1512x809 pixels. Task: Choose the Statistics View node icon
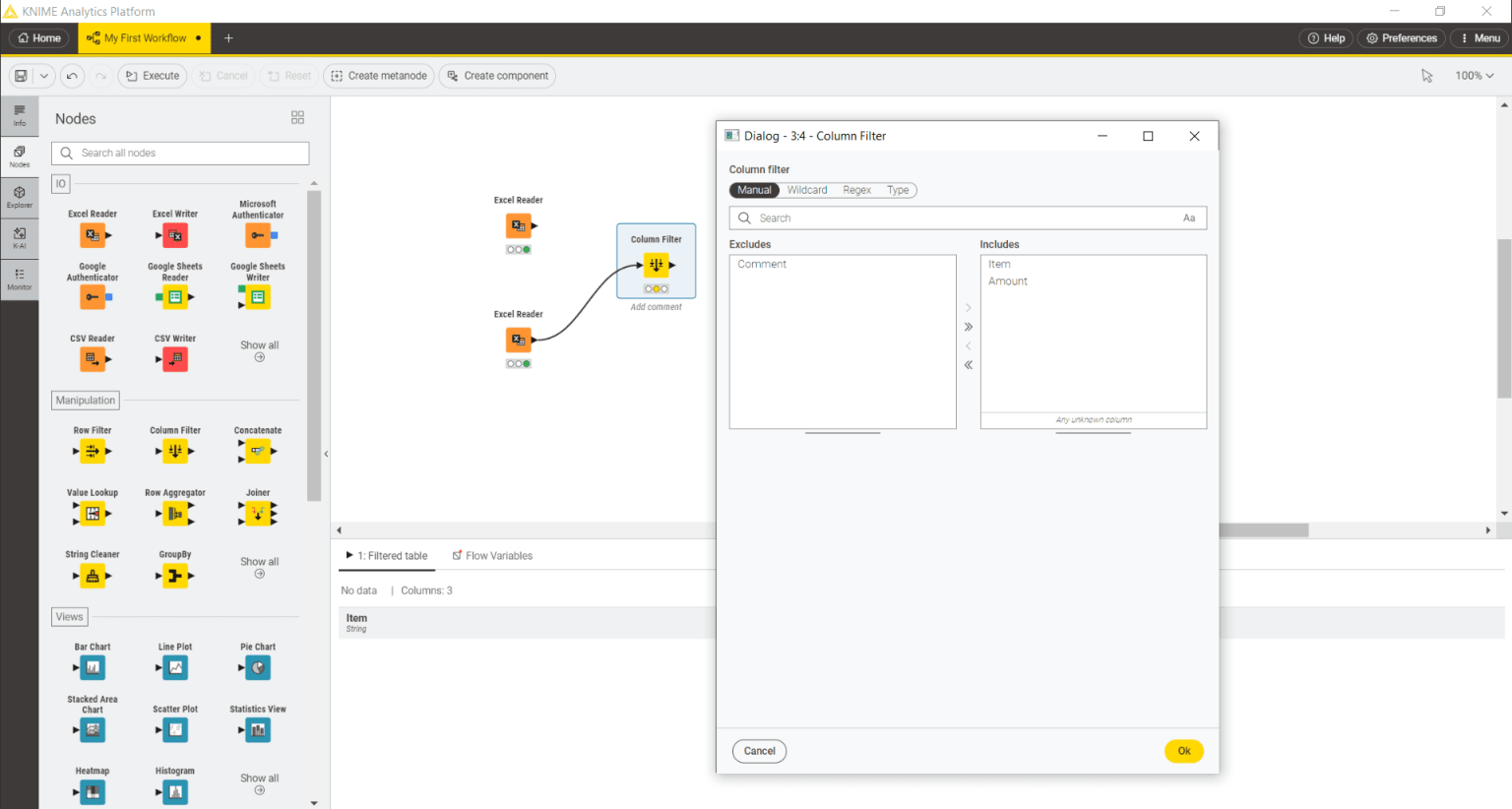[258, 729]
